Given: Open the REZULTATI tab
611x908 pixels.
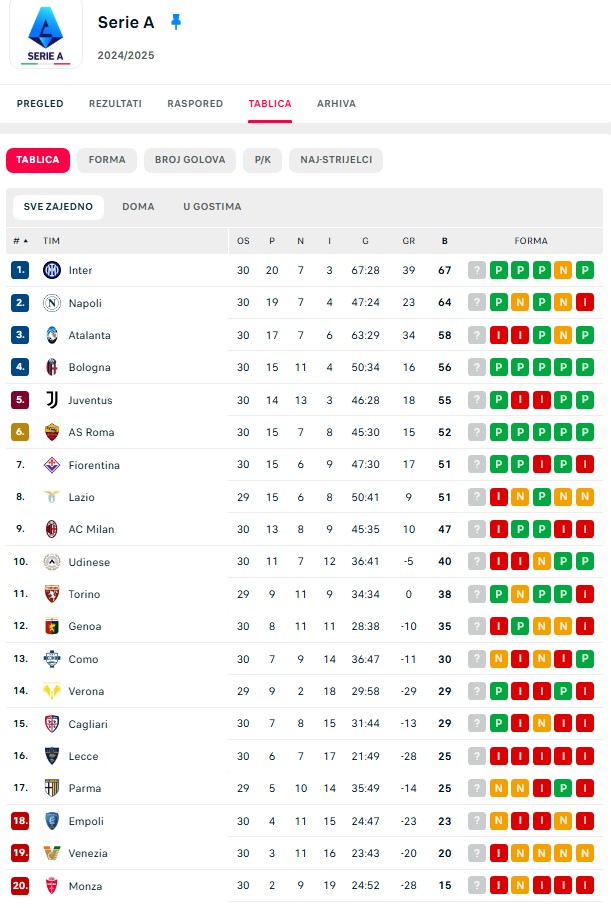Looking at the screenshot, I should tap(115, 104).
